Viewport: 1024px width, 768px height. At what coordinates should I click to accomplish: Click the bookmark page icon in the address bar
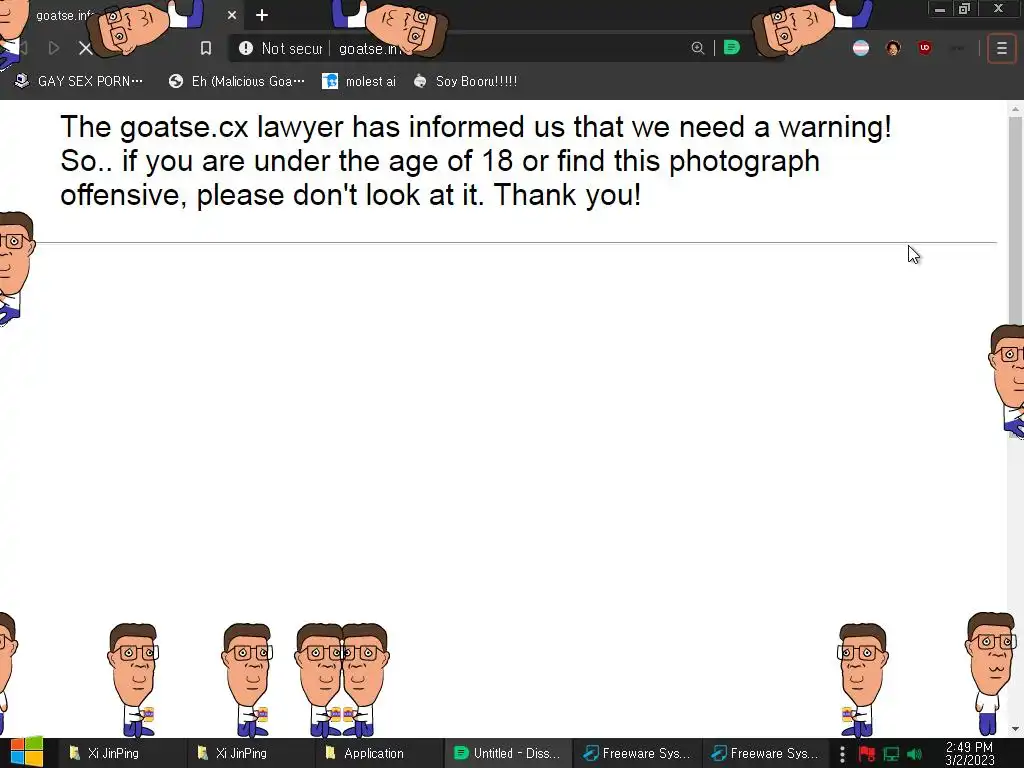click(206, 48)
